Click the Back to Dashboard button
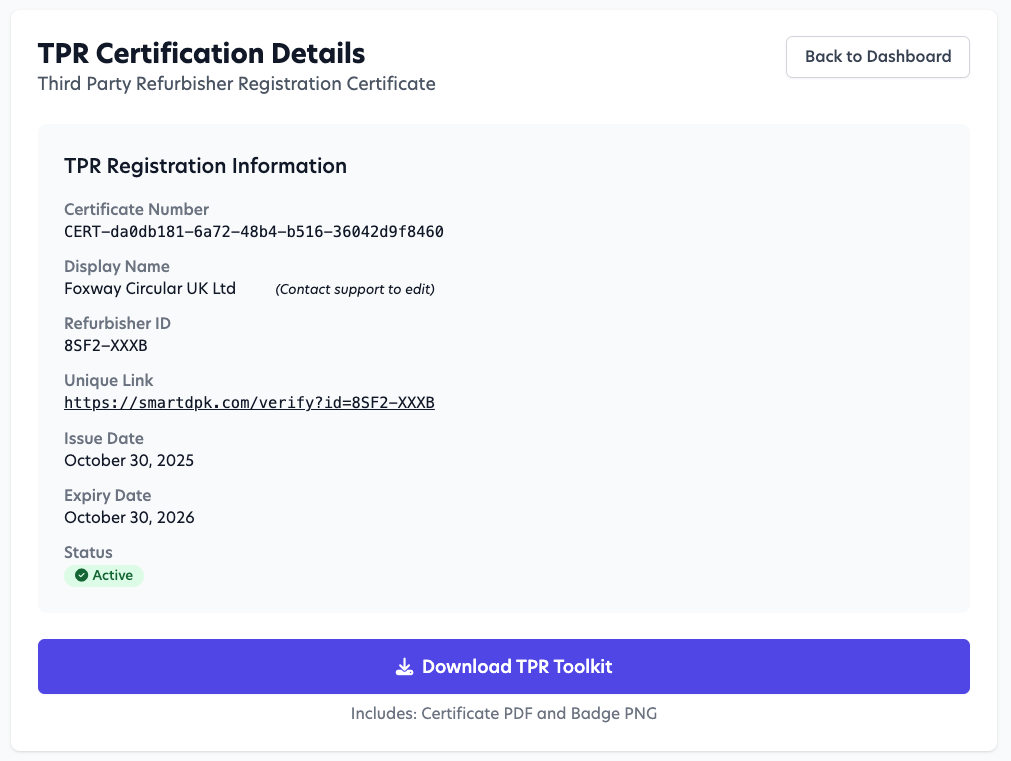 (x=877, y=57)
